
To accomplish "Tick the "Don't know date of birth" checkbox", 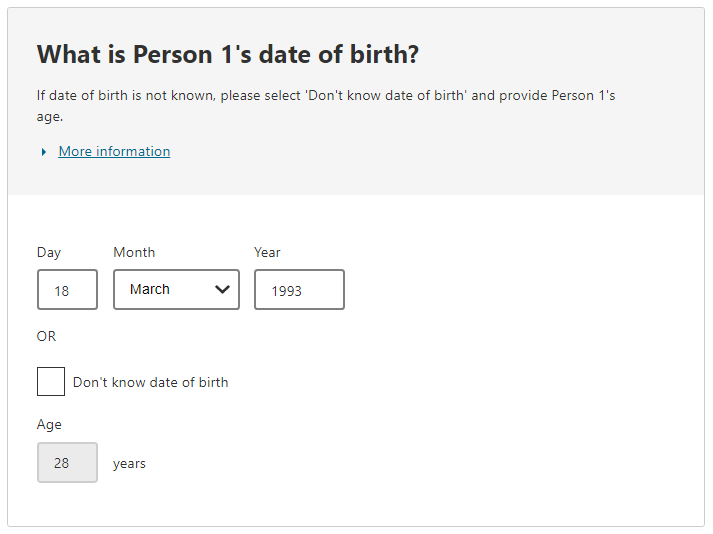I will point(51,381).
